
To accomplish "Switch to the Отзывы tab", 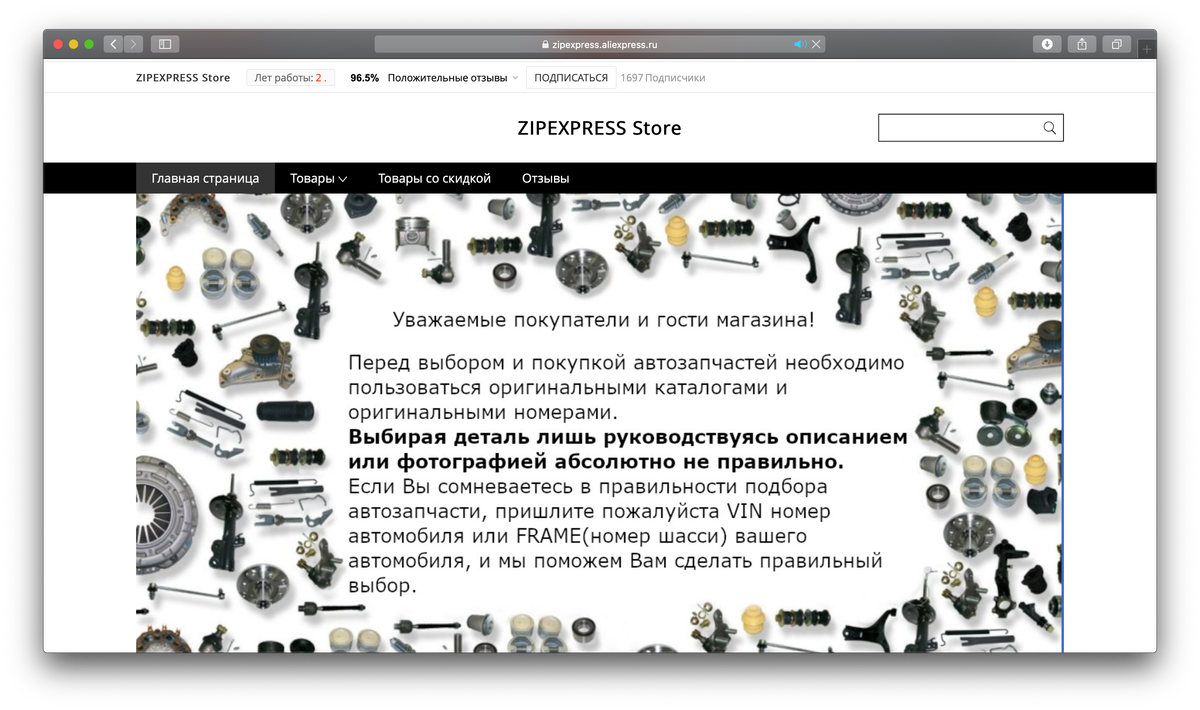I will click(545, 178).
